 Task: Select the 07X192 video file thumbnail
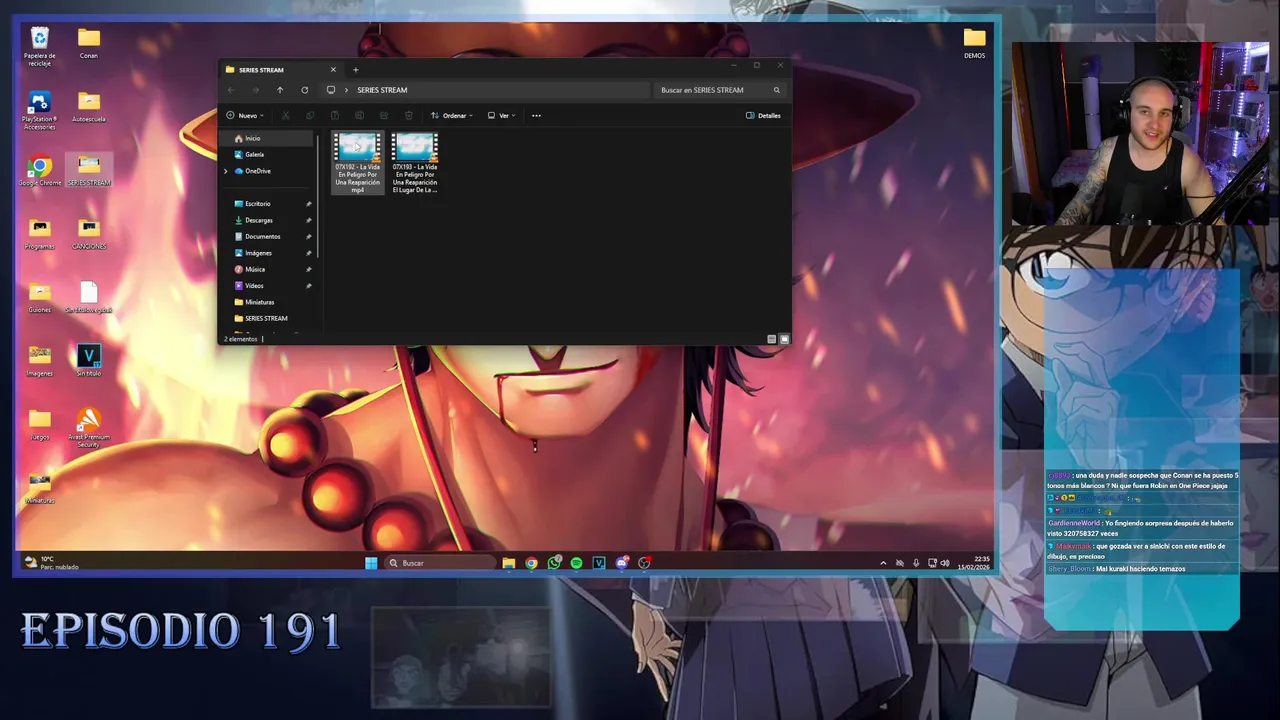[x=357, y=163]
